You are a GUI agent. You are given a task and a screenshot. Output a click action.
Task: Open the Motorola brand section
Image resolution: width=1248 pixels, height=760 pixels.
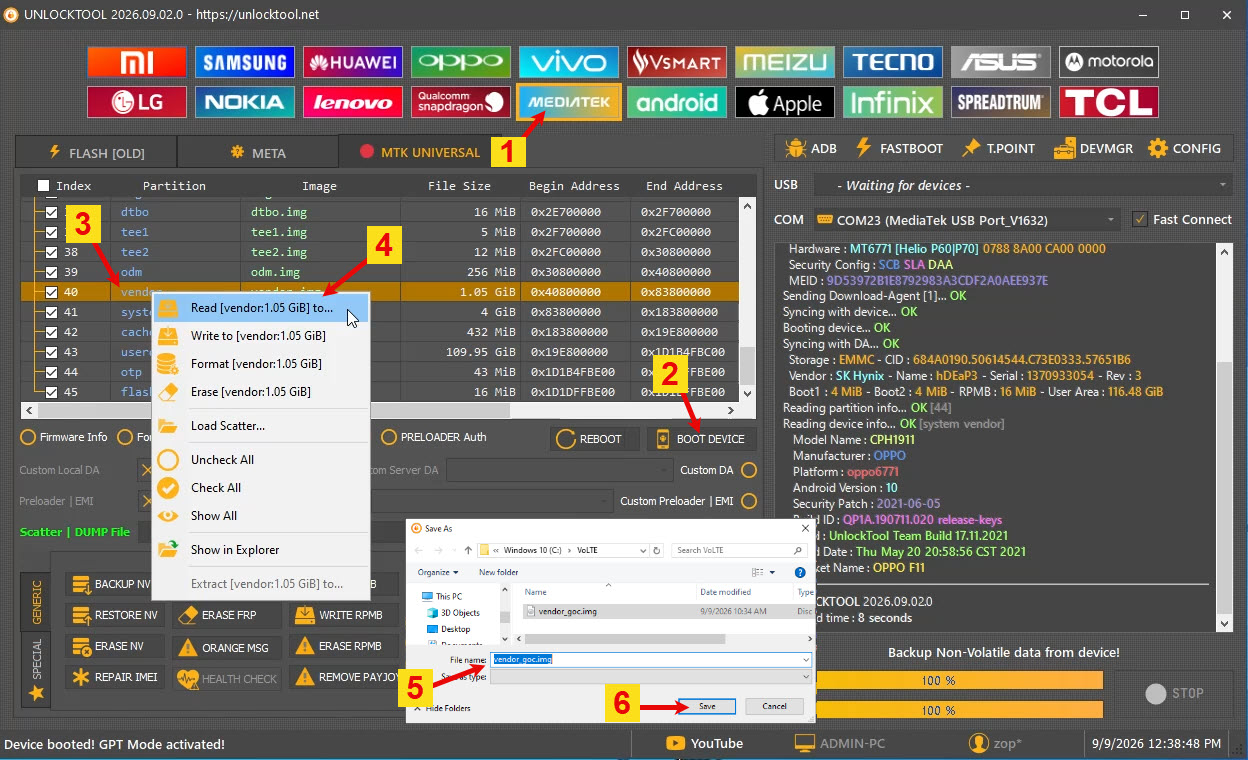pyautogui.click(x=1109, y=62)
